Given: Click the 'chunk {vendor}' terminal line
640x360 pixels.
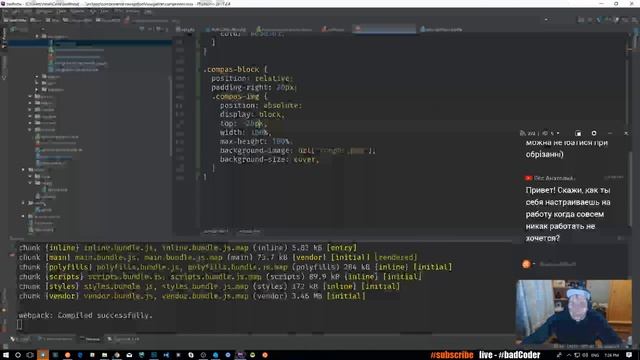Looking at the screenshot, I should [192, 296].
